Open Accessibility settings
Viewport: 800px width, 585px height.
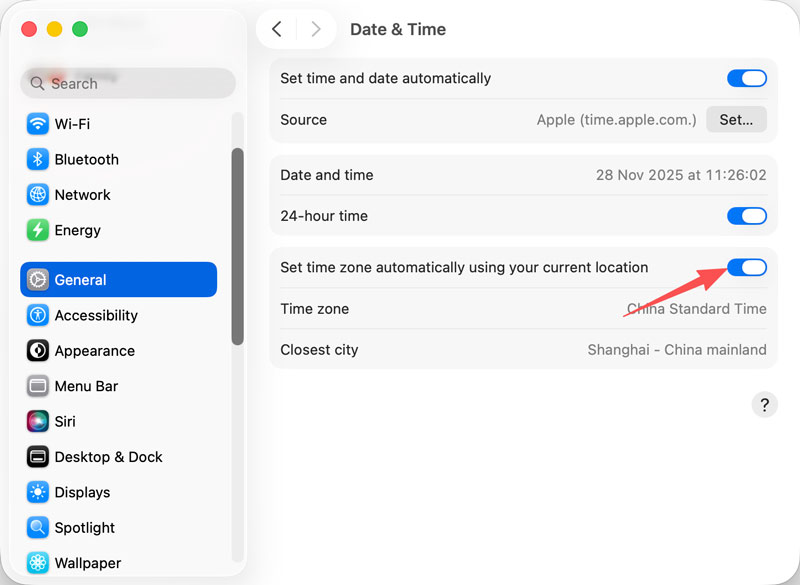click(x=96, y=315)
